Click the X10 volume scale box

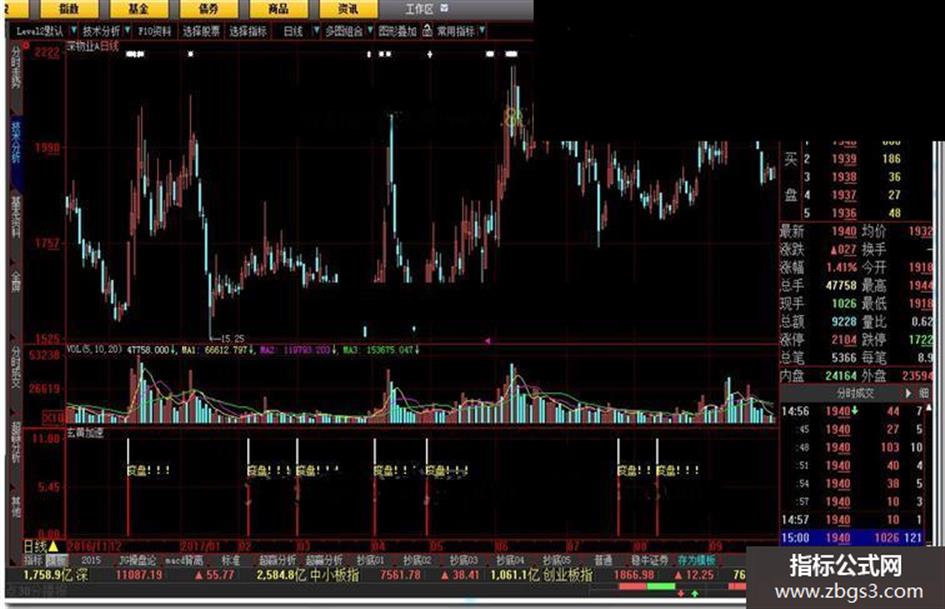click(54, 417)
